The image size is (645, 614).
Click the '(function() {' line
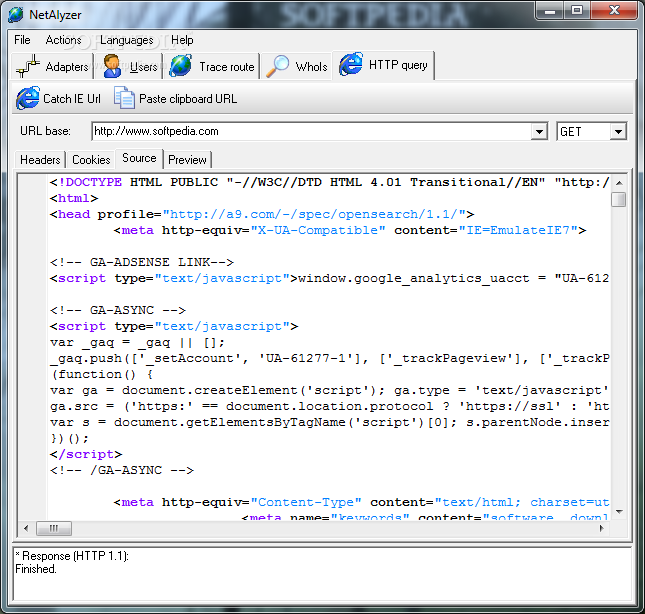click(102, 374)
